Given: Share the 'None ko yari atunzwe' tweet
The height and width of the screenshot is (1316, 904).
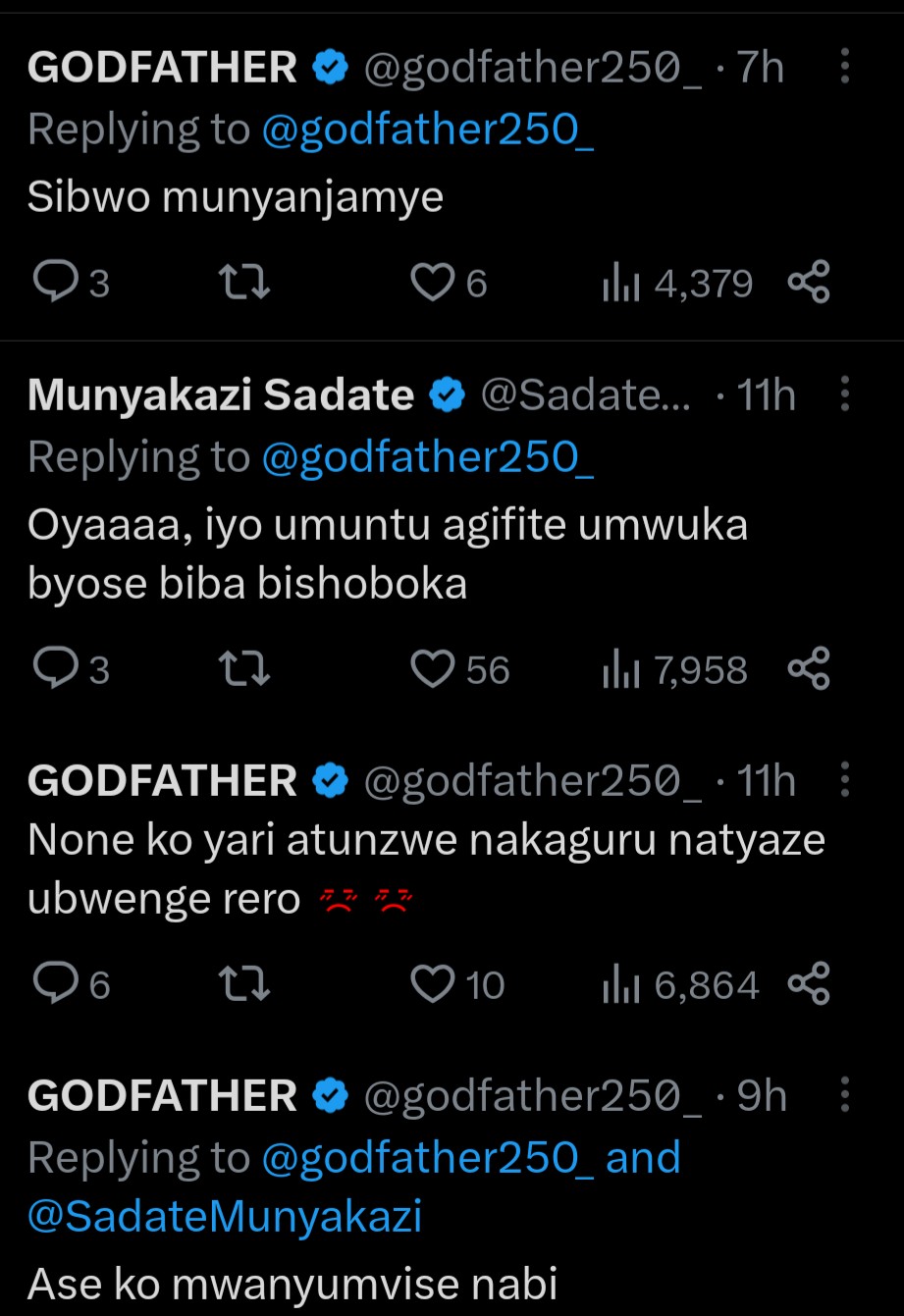Looking at the screenshot, I should pos(810,984).
